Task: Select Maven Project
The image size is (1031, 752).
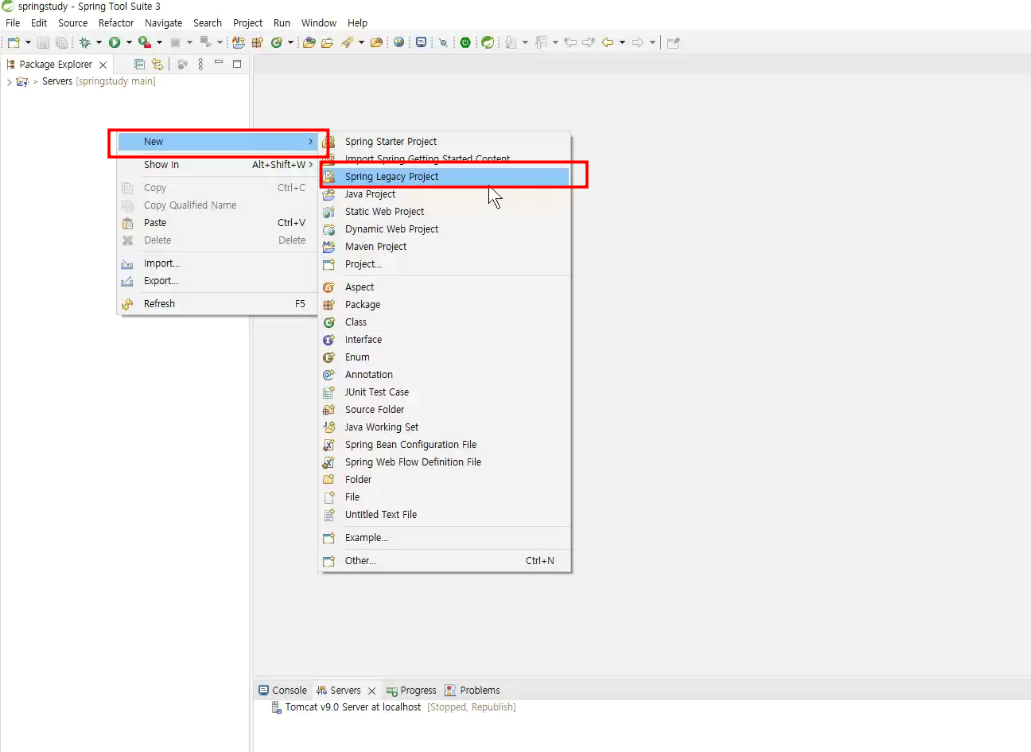Action: click(x=444, y=247)
